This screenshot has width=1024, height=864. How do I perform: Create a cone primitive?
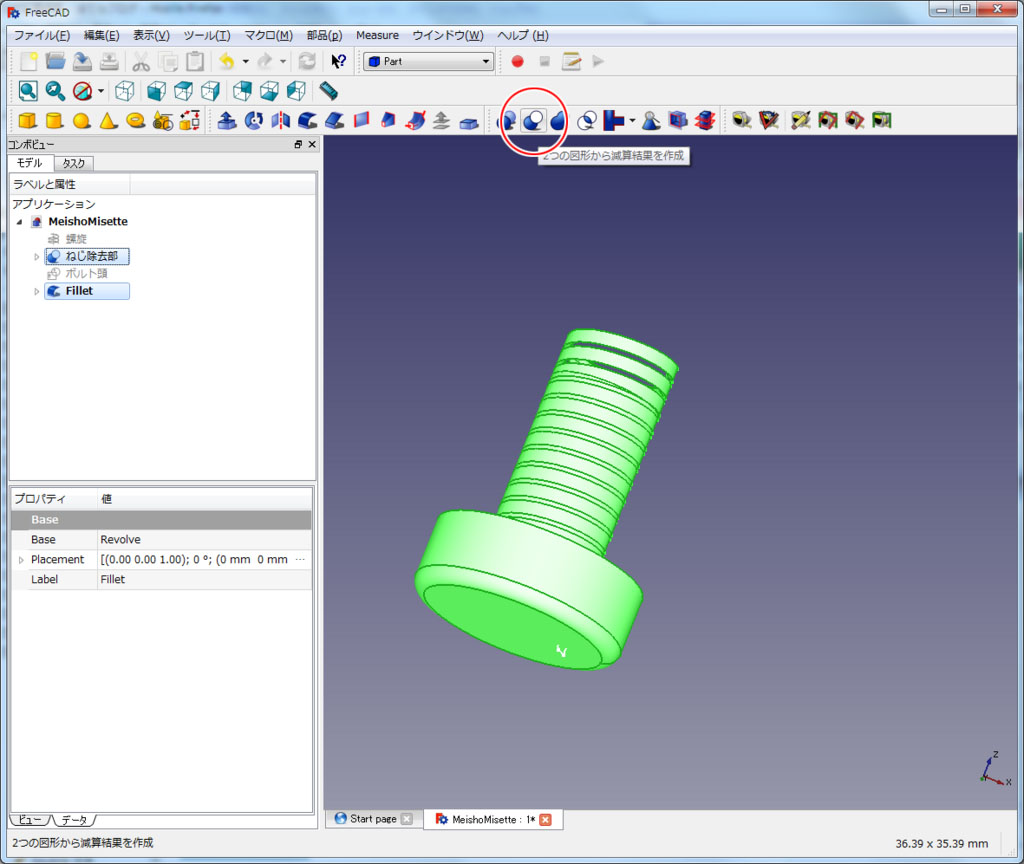point(108,120)
